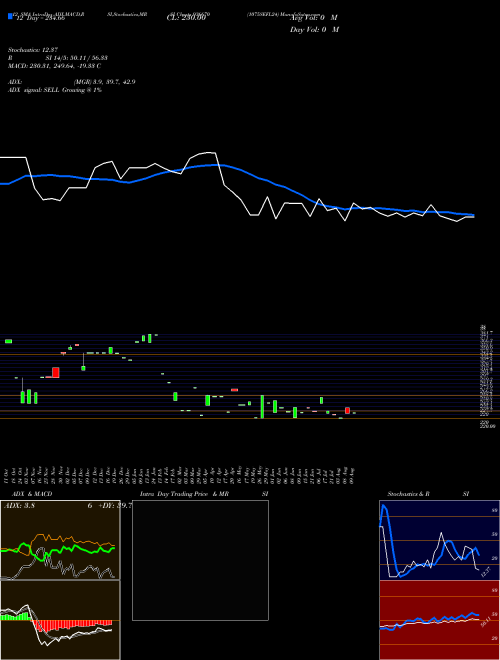Click the 'ADX: 3.8' value in ADX panel

tap(19, 506)
